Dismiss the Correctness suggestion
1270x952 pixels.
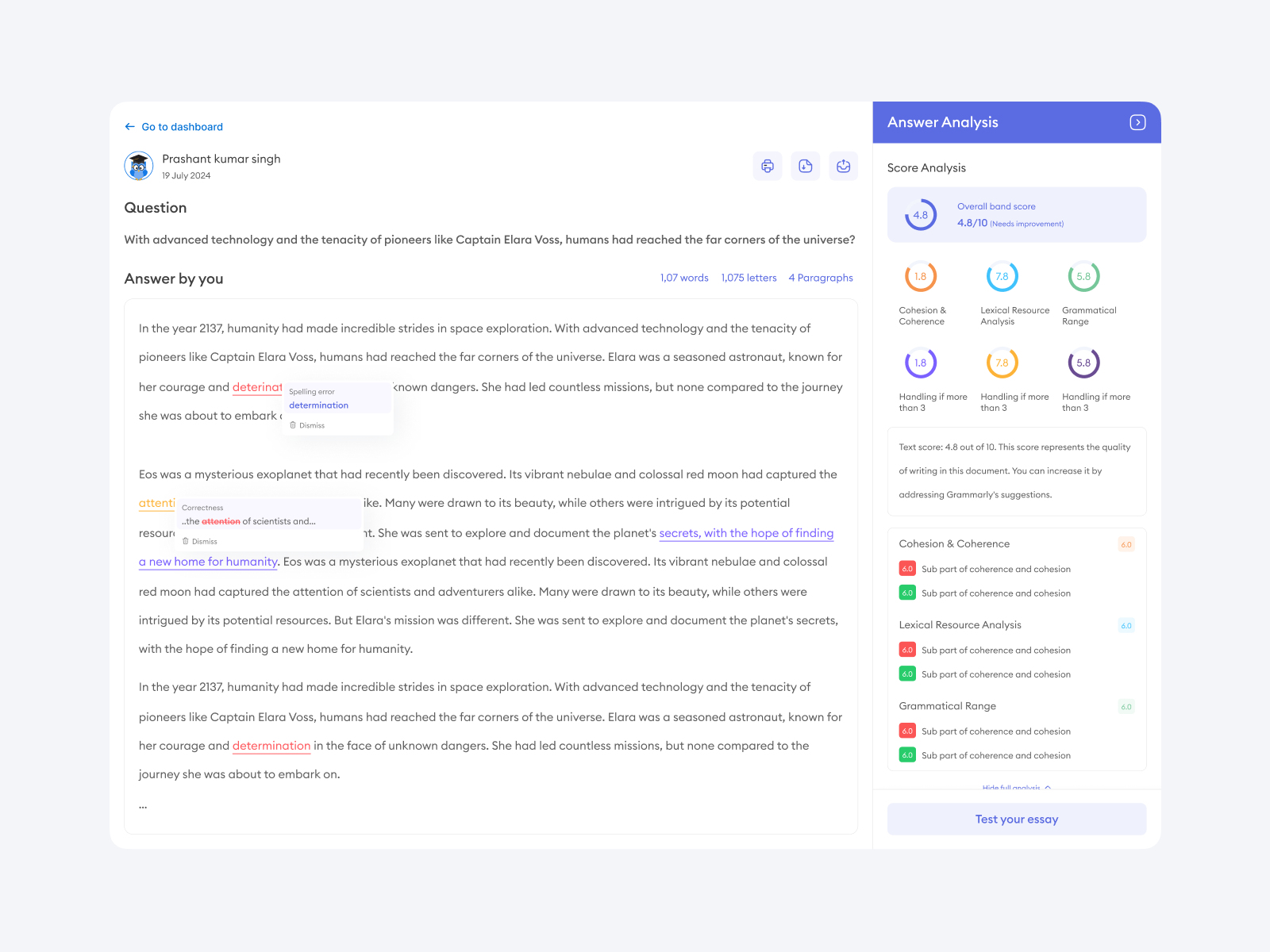(200, 541)
